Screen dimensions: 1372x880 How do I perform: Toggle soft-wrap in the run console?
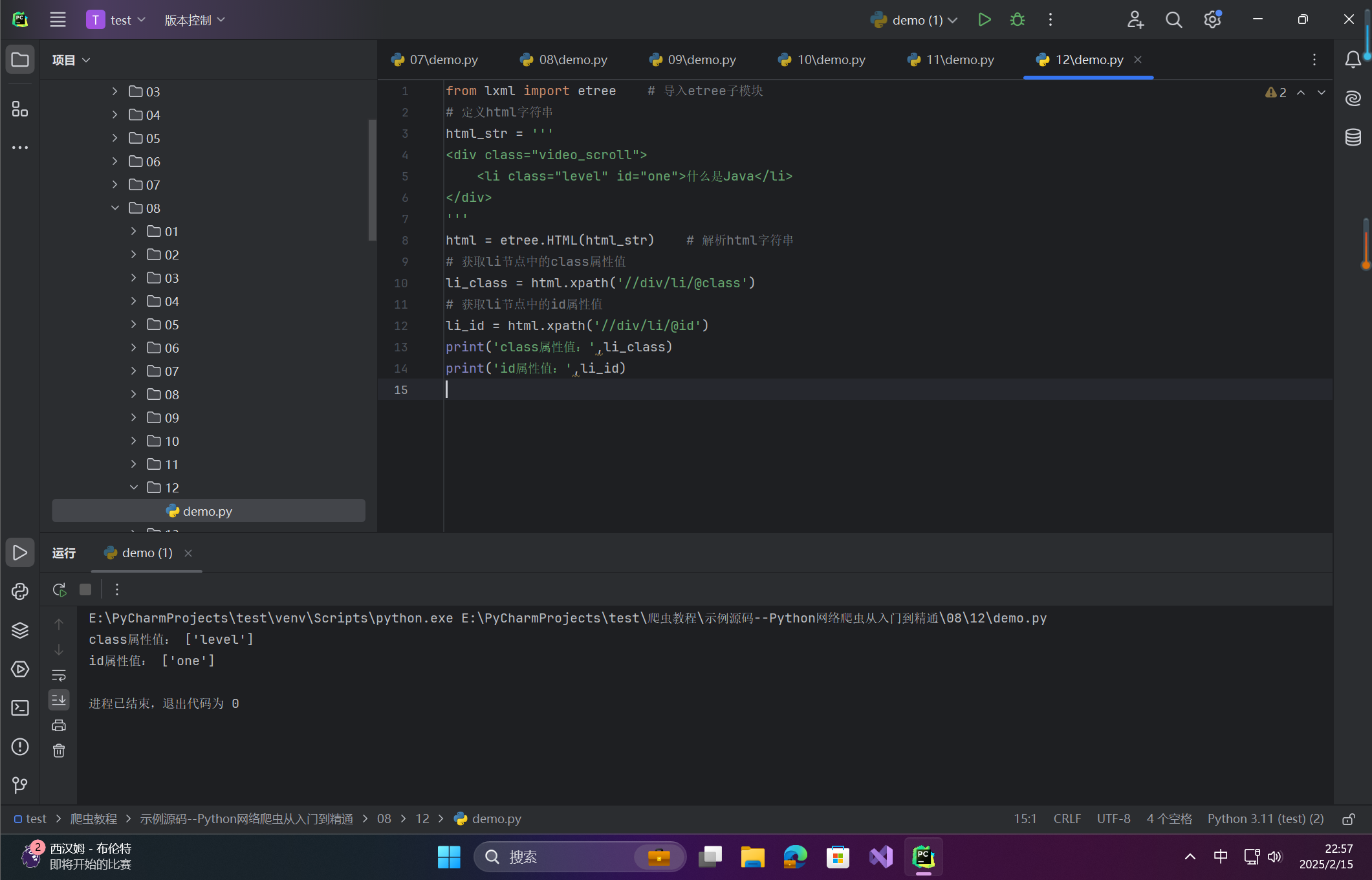tap(59, 675)
